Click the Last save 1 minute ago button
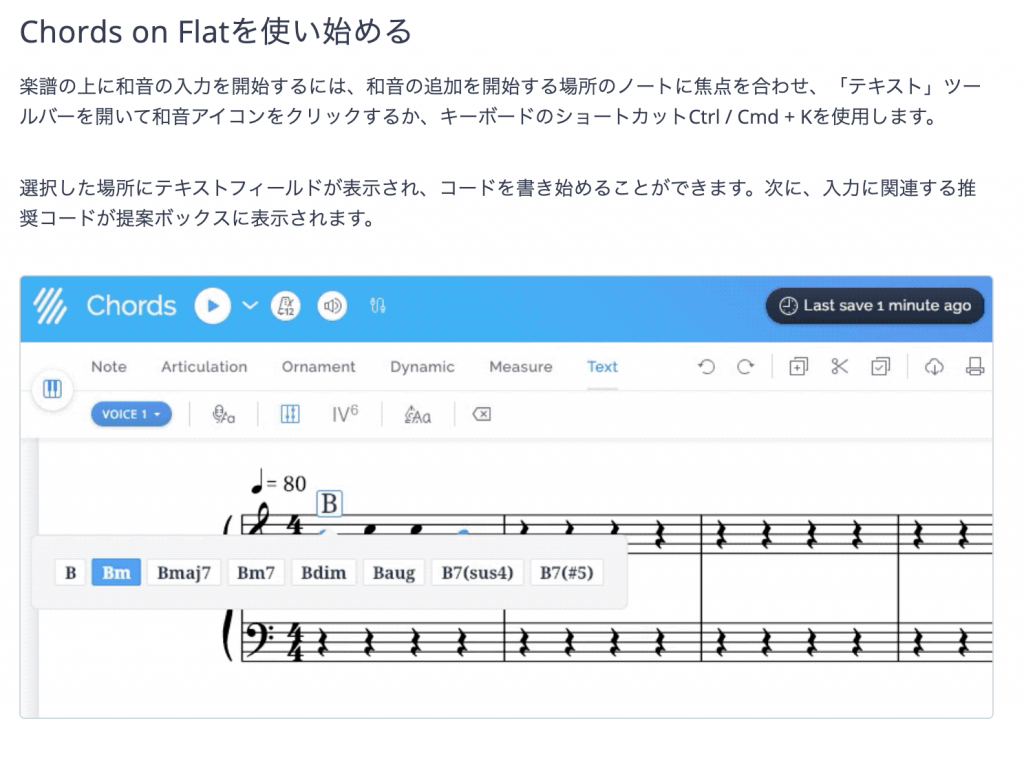The height and width of the screenshot is (763, 1024). point(874,306)
